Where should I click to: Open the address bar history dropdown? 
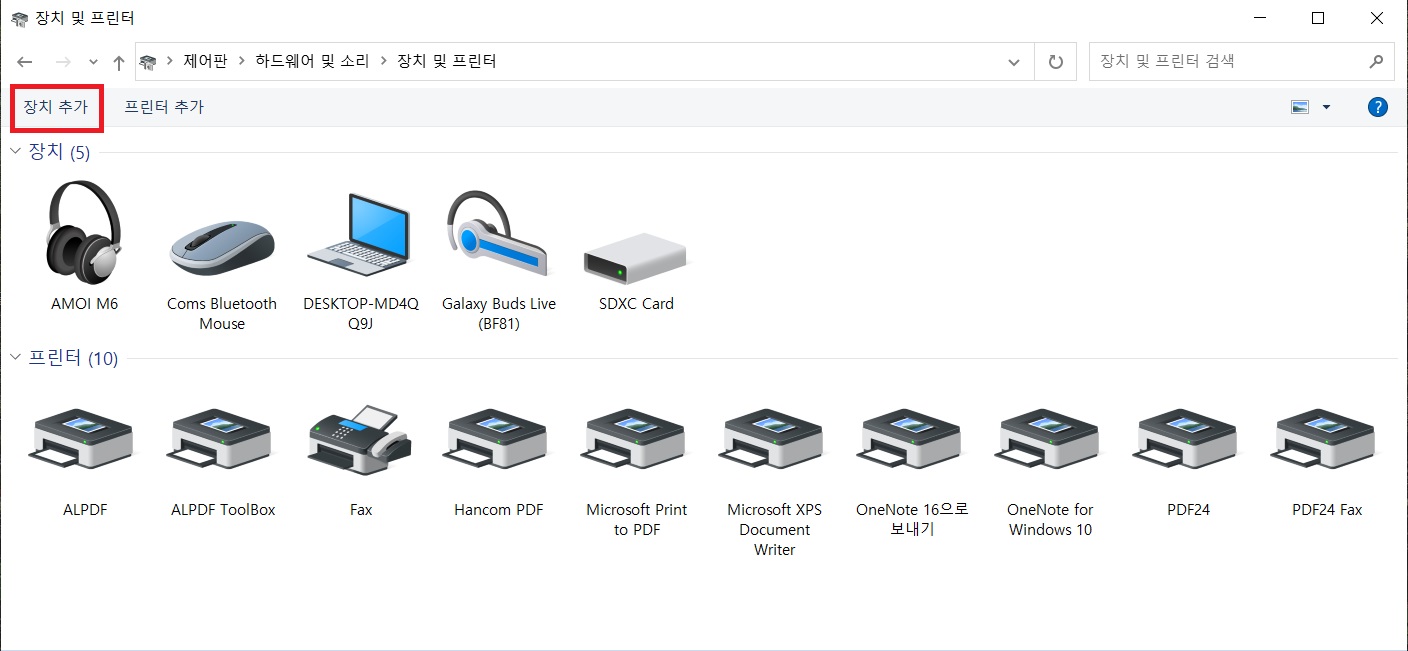[1014, 62]
